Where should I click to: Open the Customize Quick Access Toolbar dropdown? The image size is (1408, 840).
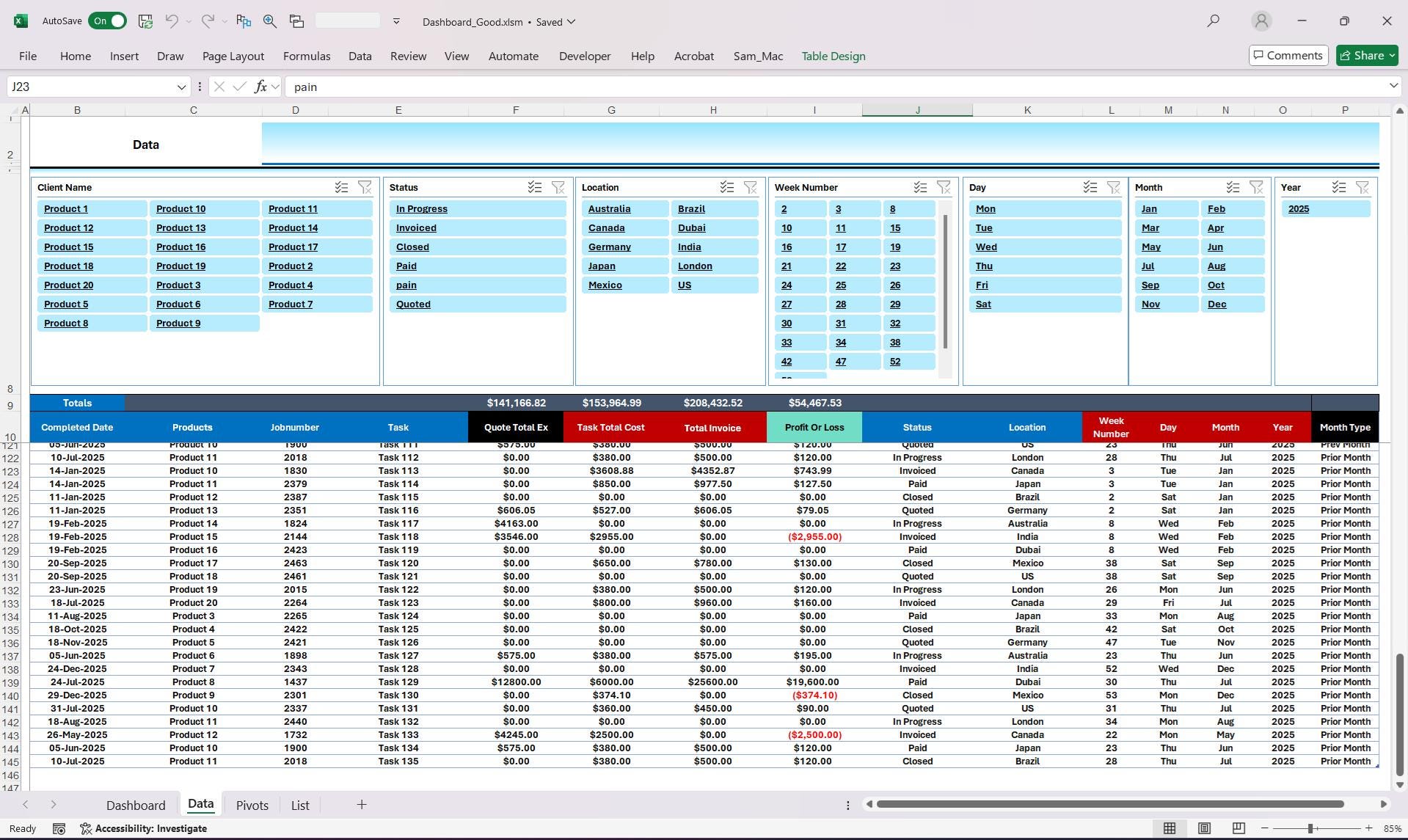coord(396,21)
